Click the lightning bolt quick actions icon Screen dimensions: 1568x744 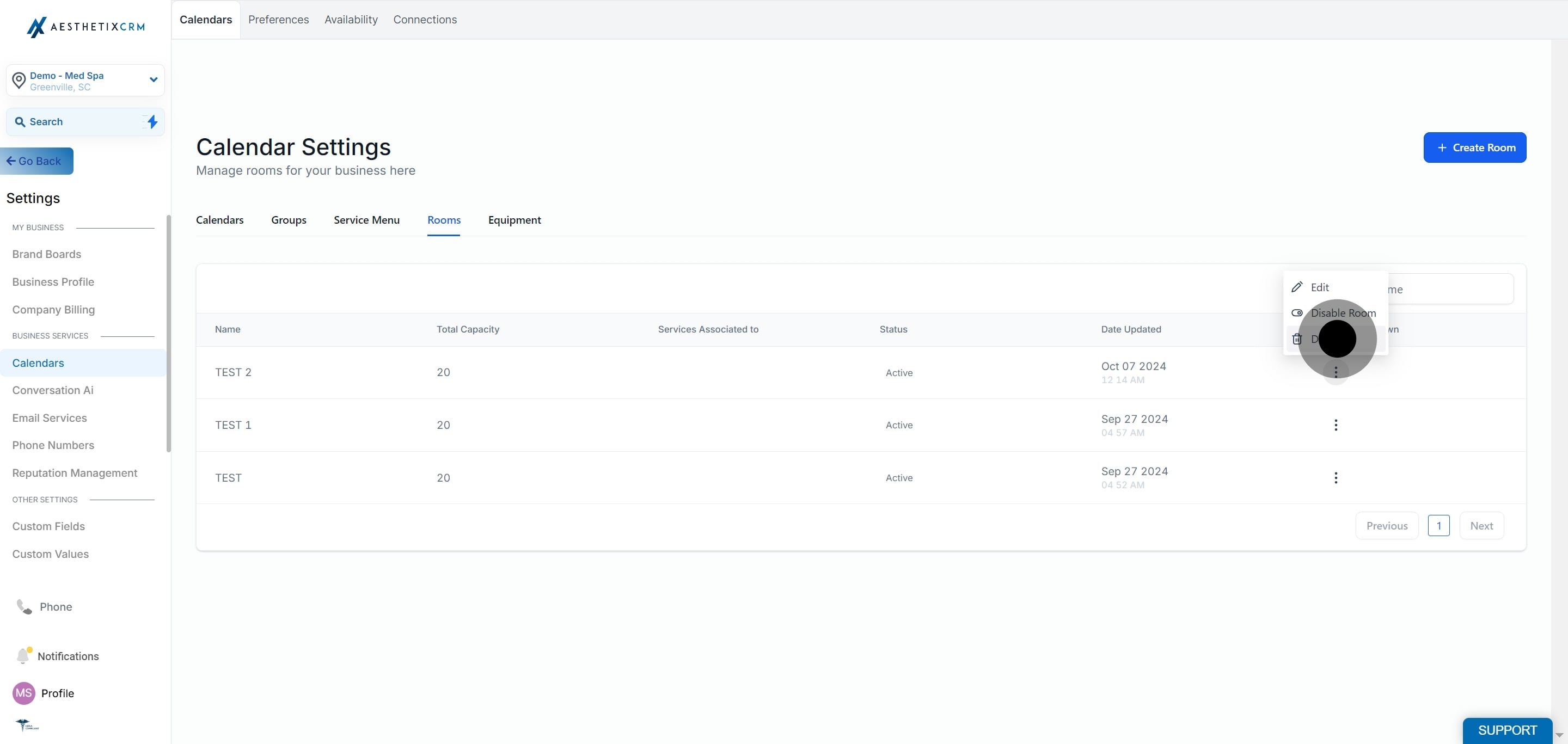(x=152, y=122)
